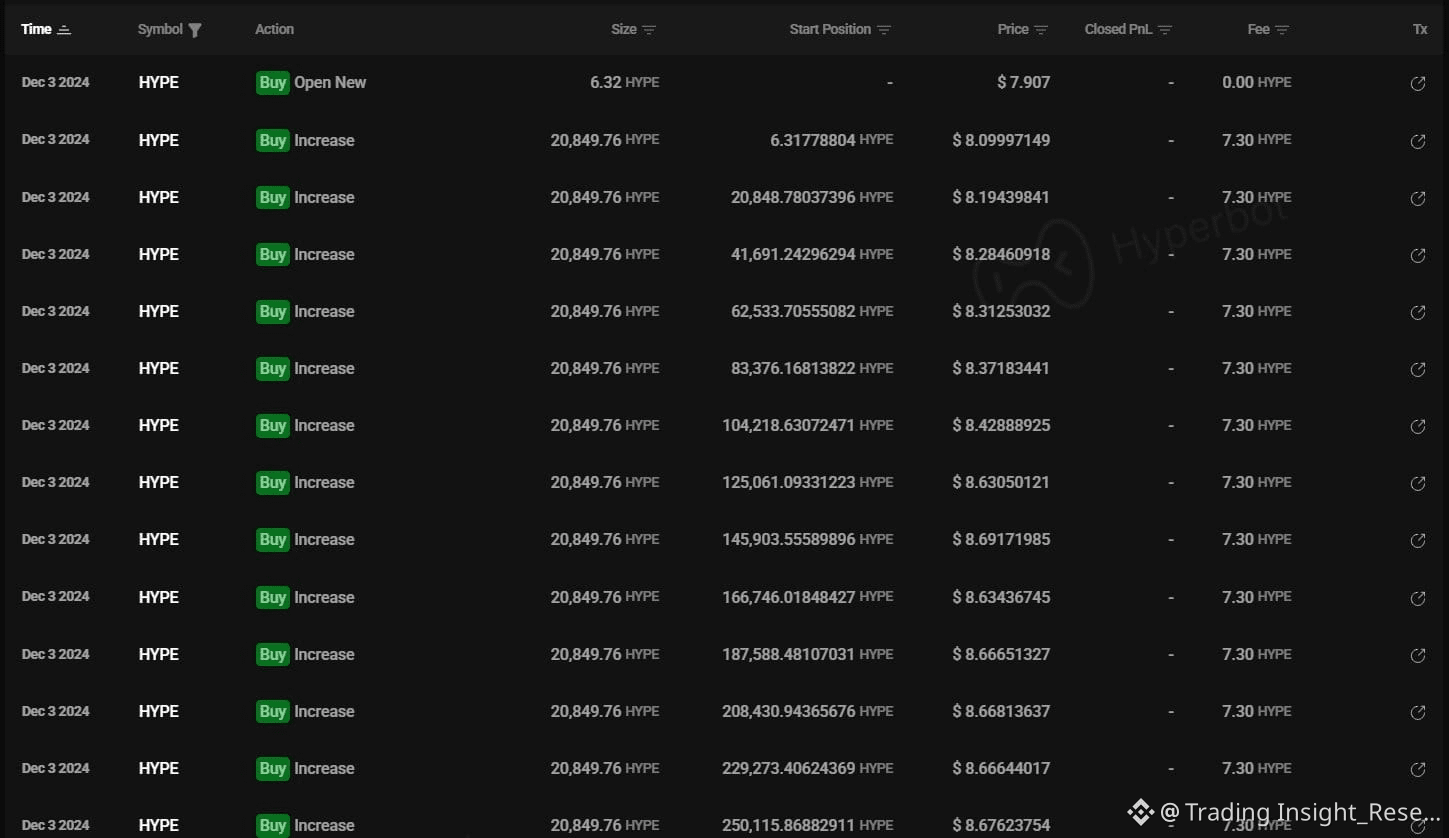This screenshot has height=838, width=1449.
Task: Open Tx link for price $8.66644017 row
Action: click(1417, 770)
